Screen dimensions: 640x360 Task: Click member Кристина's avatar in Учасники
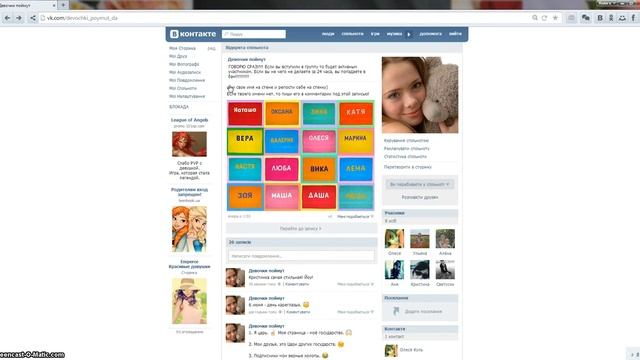[420, 270]
